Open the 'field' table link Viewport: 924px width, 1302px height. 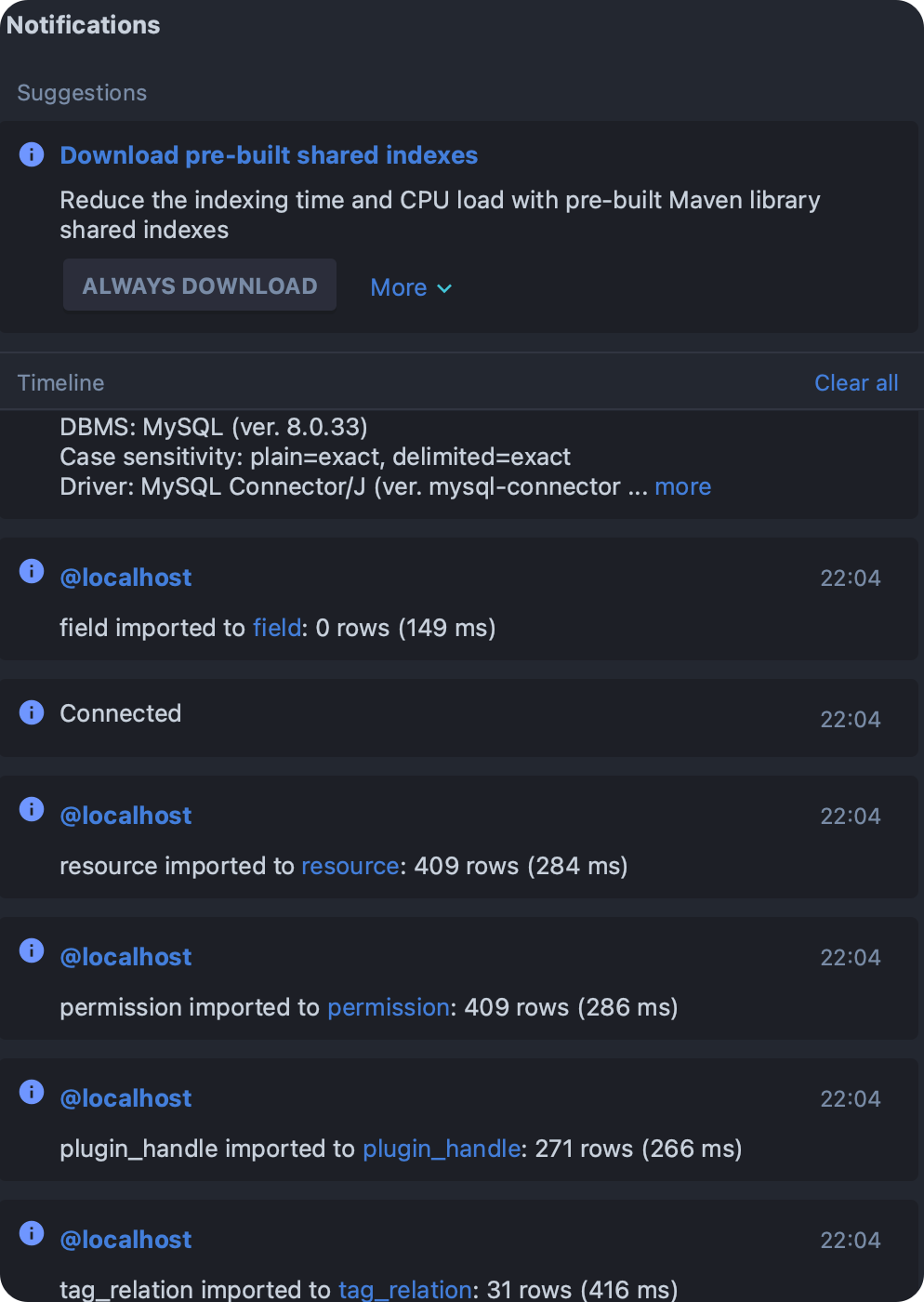[277, 629]
